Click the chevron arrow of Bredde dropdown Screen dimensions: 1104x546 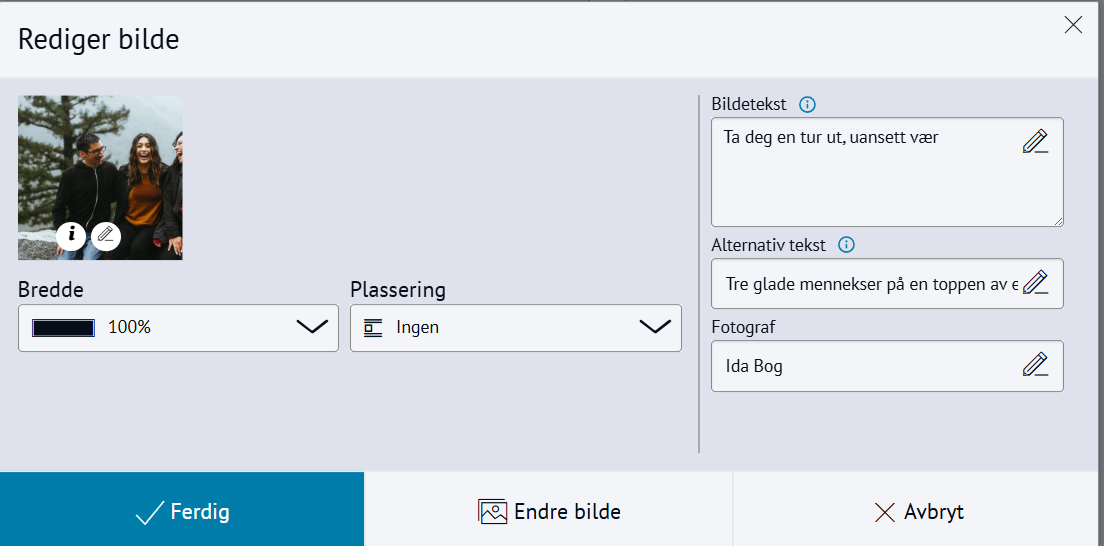point(312,327)
